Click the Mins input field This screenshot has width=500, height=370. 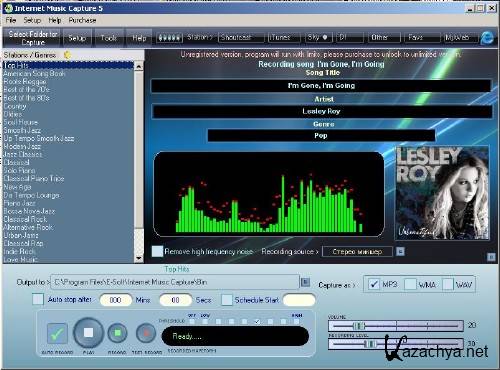tap(115, 300)
